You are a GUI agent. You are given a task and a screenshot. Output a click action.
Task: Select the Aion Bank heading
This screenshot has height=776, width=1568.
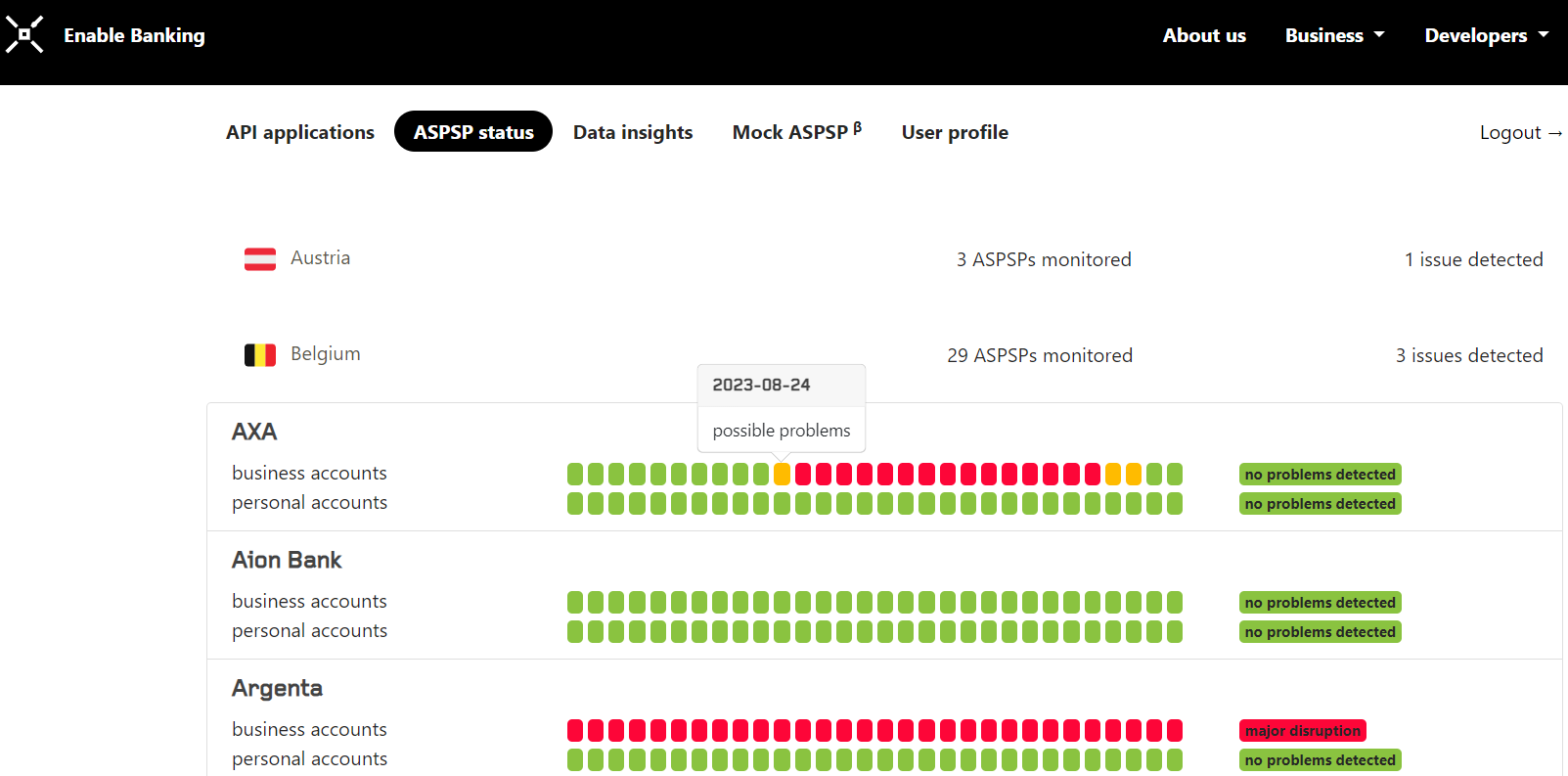(x=287, y=560)
